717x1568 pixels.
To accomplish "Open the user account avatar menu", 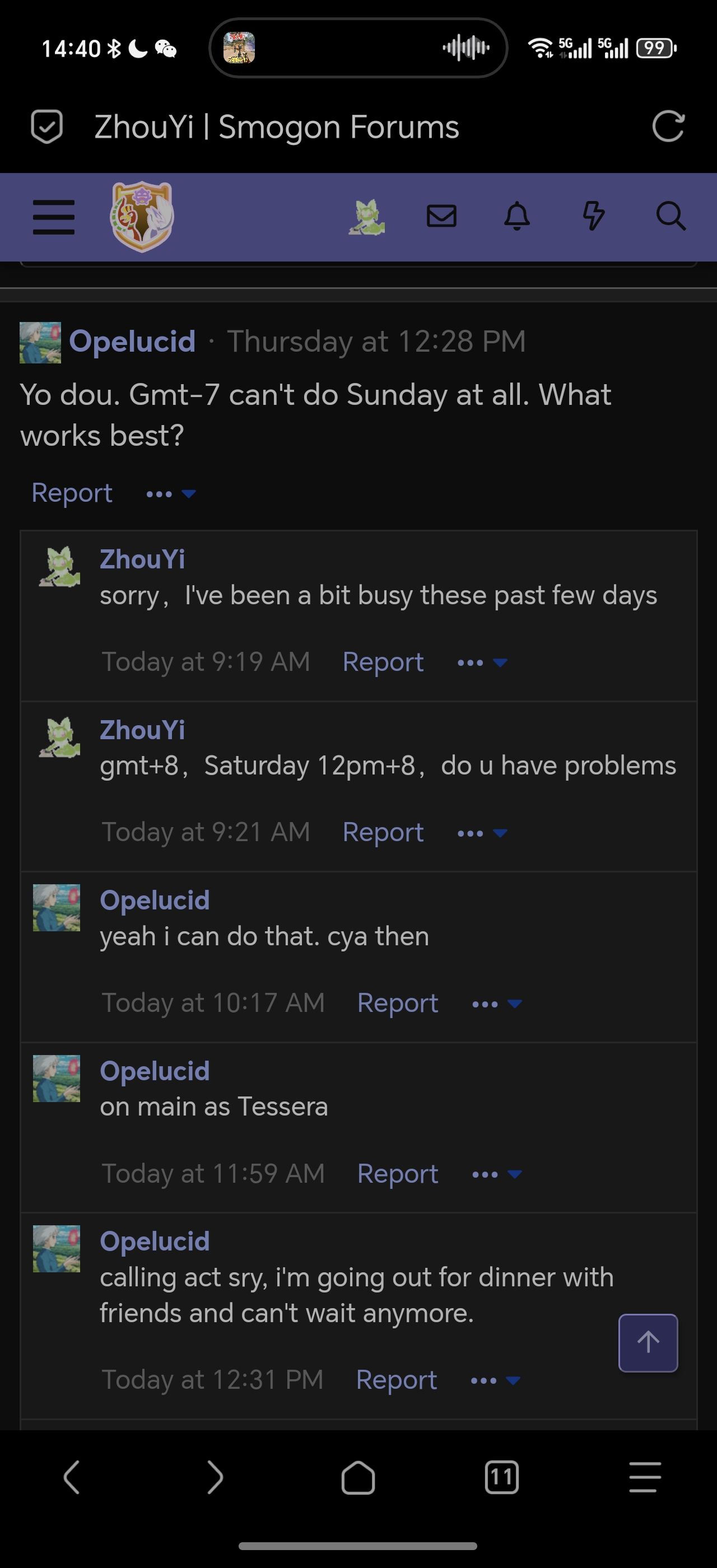I will tap(366, 217).
